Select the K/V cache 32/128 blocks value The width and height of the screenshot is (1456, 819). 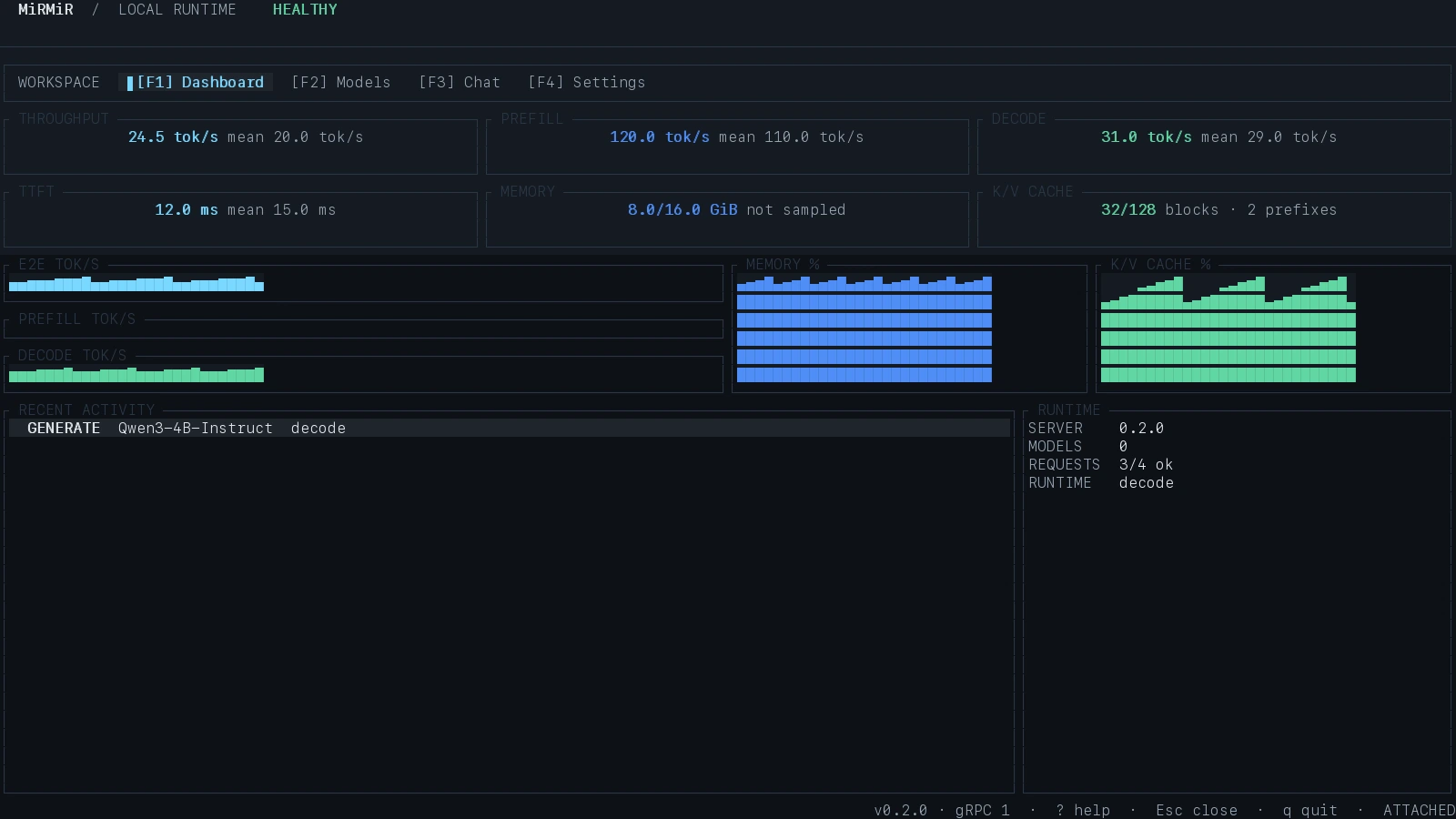coord(1160,209)
